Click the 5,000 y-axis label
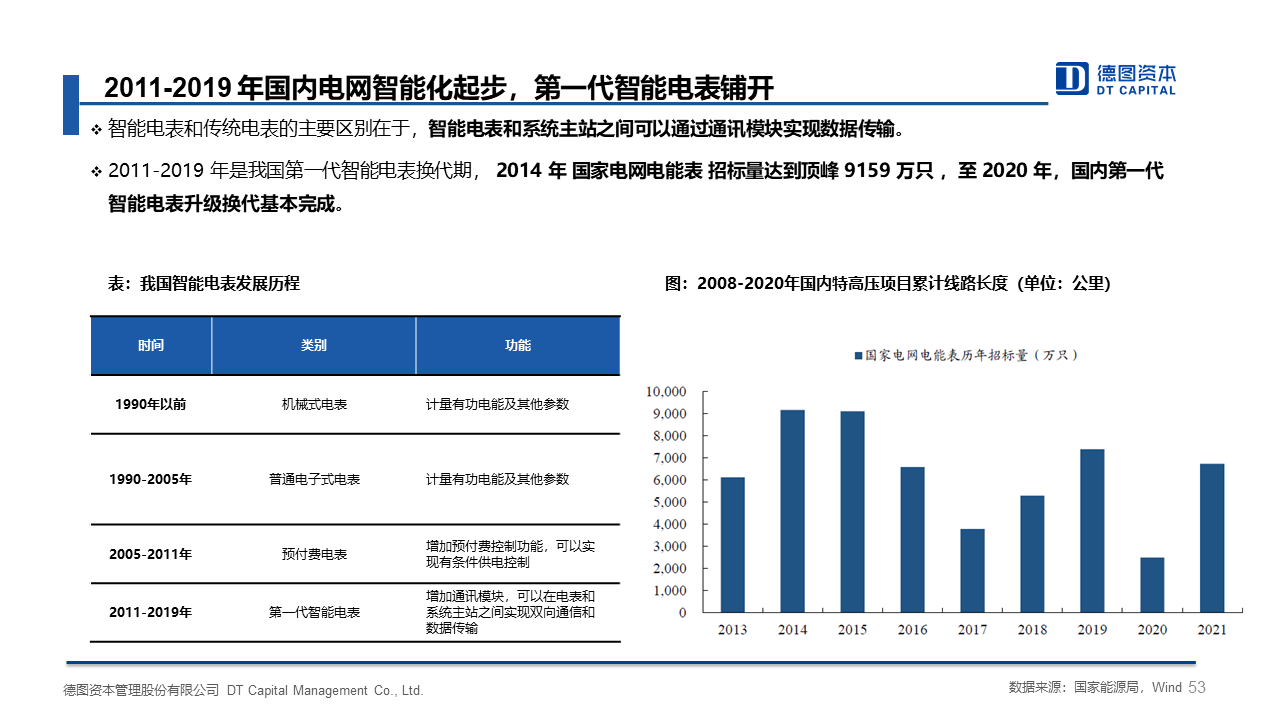Screen dimensions: 1280x720 click(x=669, y=502)
